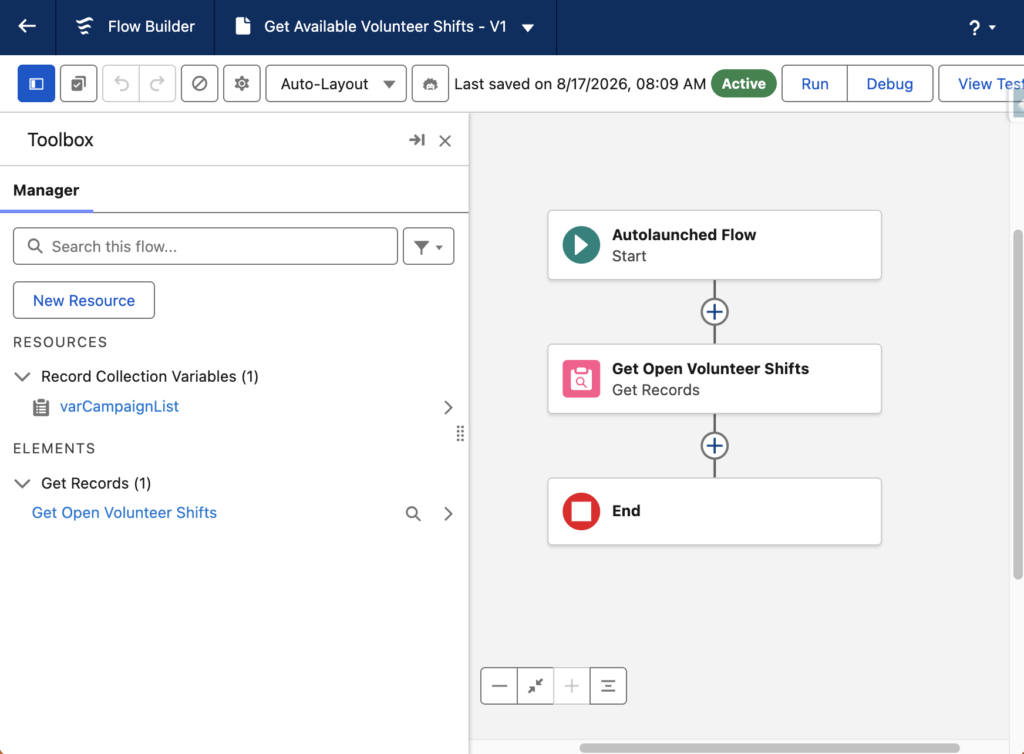Click the varCampaignList collection icon
The image size is (1024, 754).
click(x=41, y=407)
